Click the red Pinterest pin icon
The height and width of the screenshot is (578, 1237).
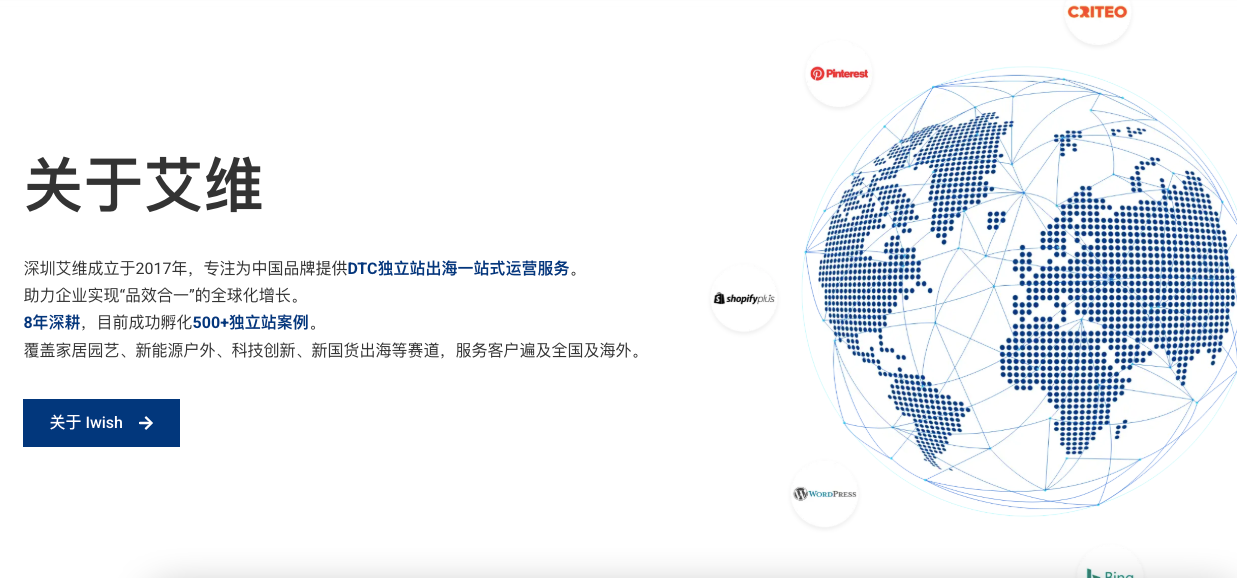click(819, 73)
